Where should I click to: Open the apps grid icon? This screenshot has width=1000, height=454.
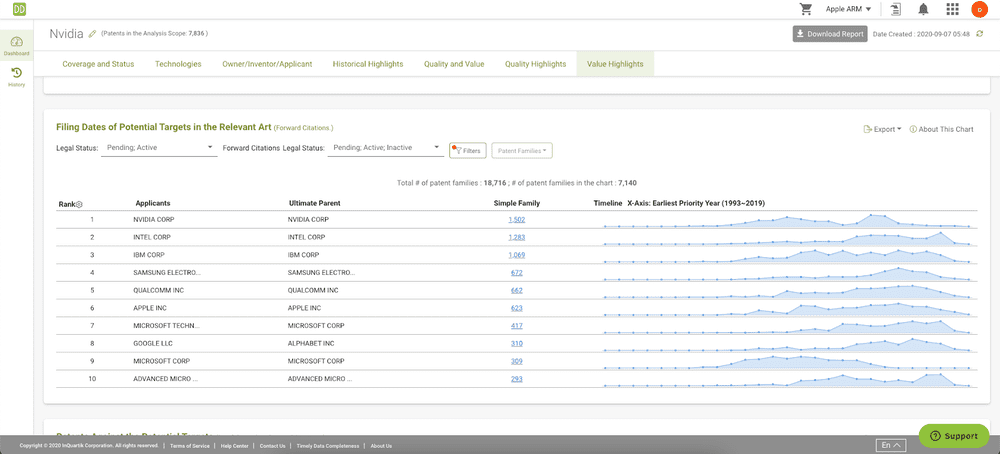(x=952, y=9)
